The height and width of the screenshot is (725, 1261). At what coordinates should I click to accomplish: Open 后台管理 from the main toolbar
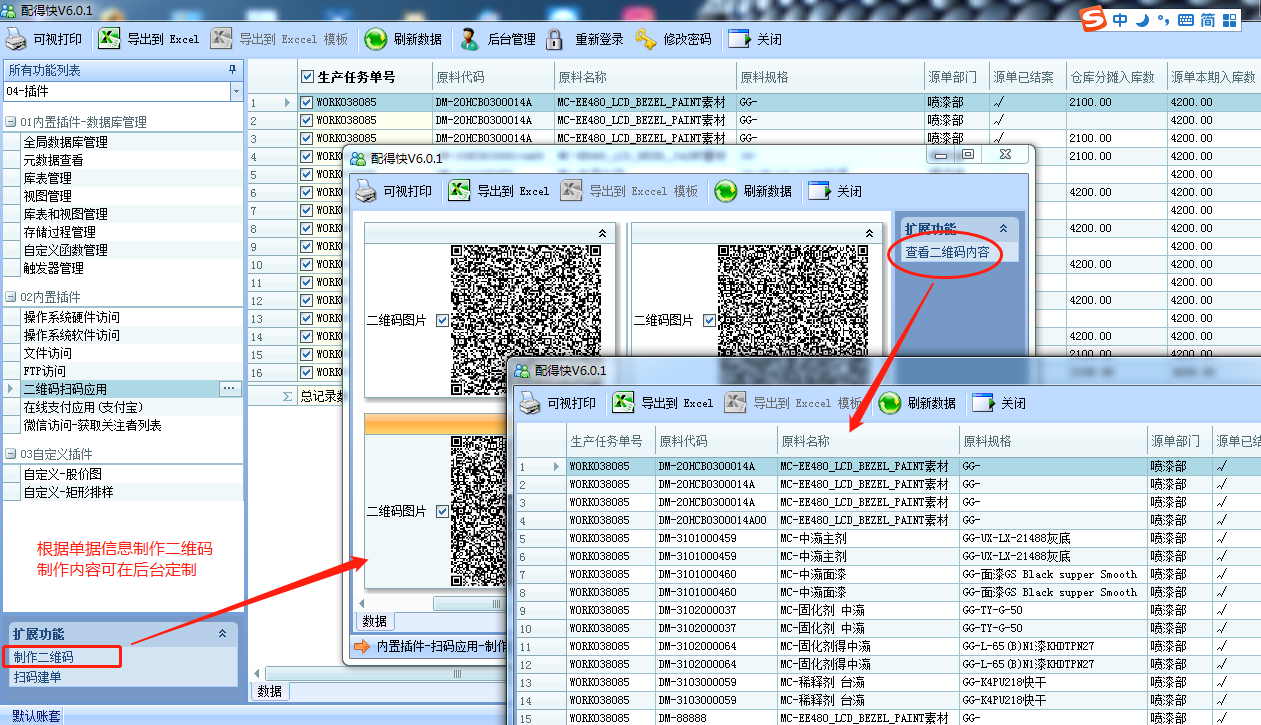469,39
